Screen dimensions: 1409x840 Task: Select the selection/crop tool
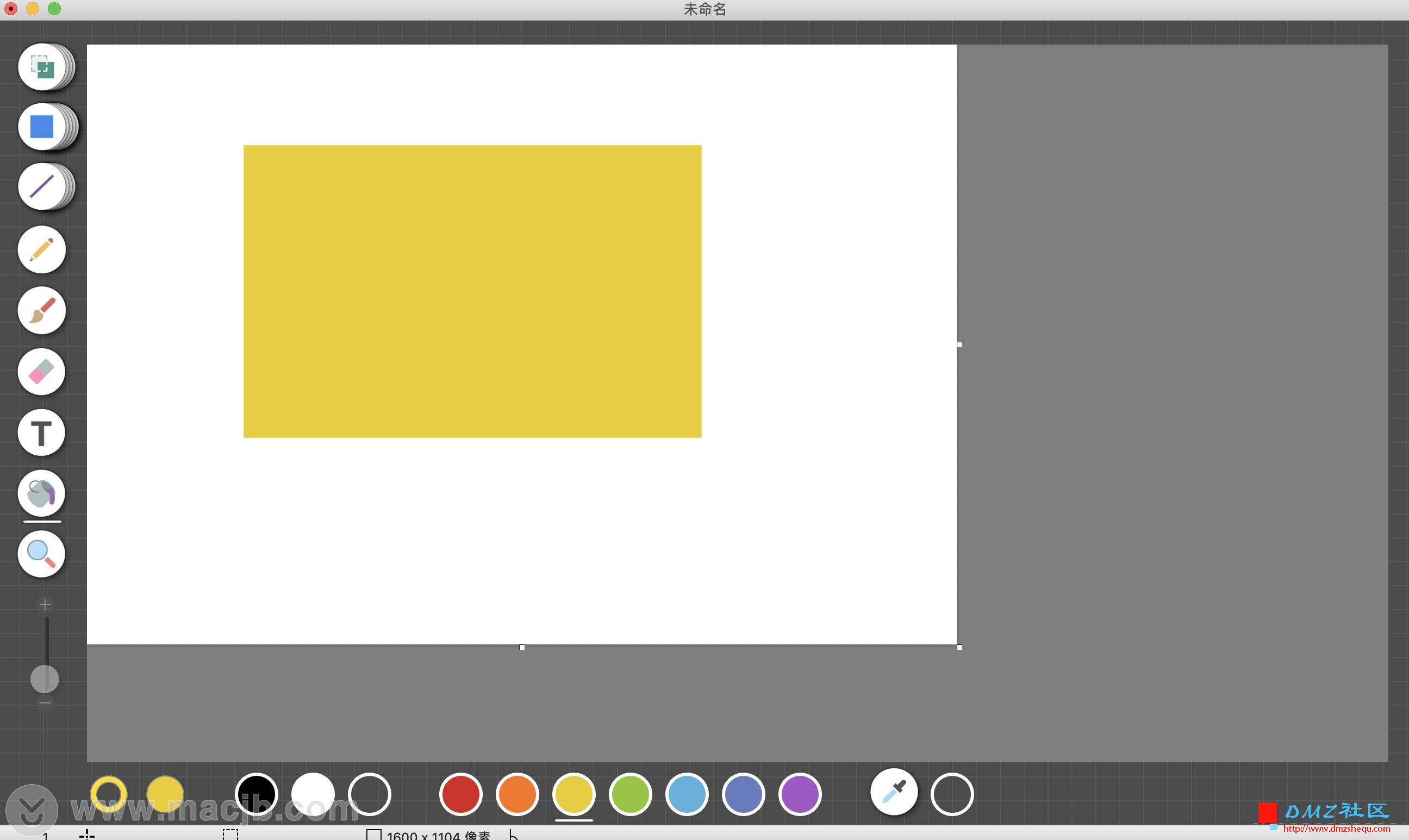[42, 67]
